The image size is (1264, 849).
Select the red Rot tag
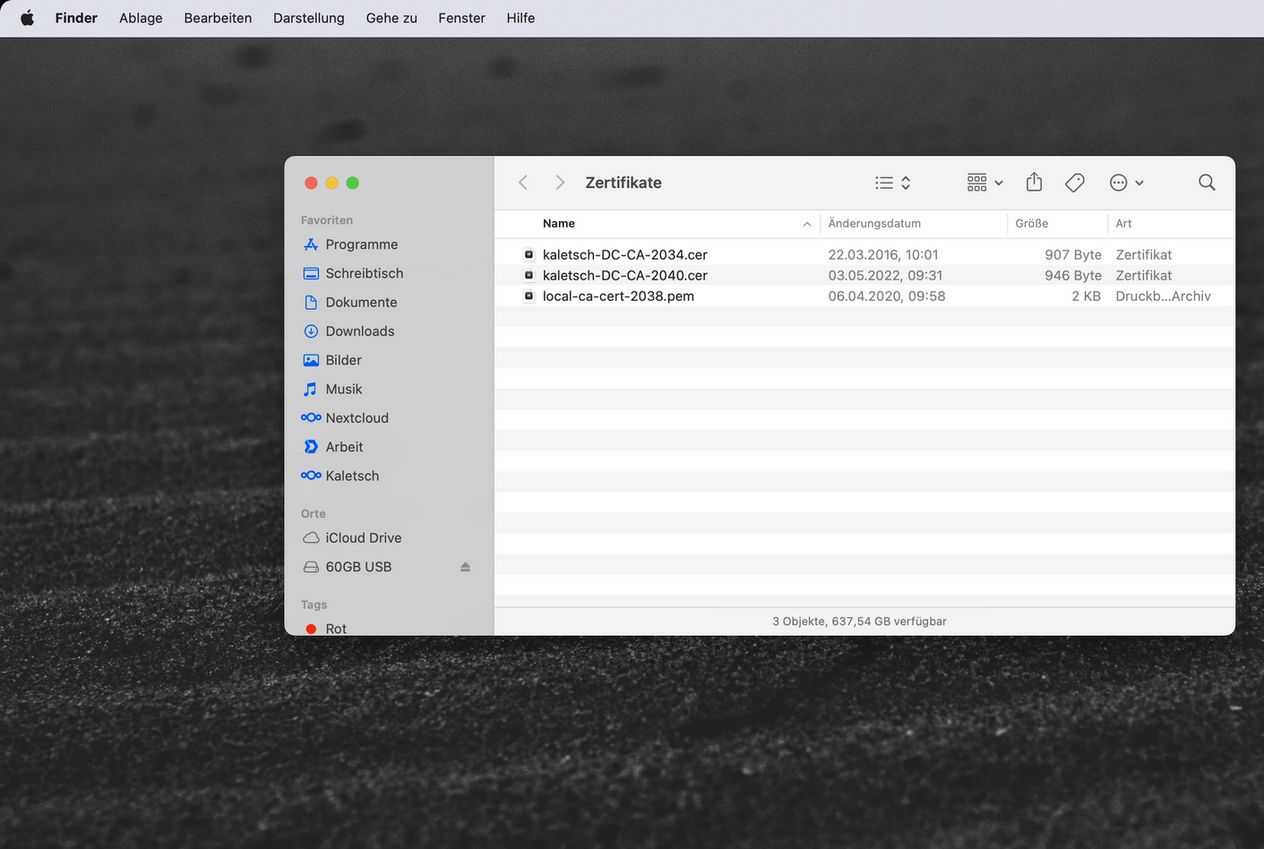point(335,628)
